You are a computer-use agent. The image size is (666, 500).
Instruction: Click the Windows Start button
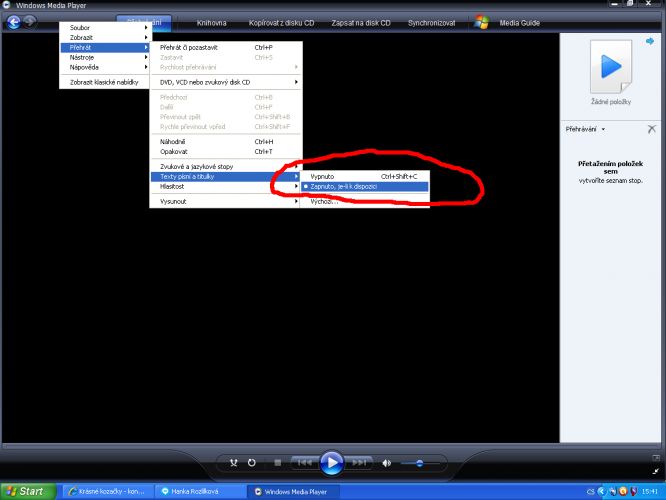pyautogui.click(x=28, y=492)
